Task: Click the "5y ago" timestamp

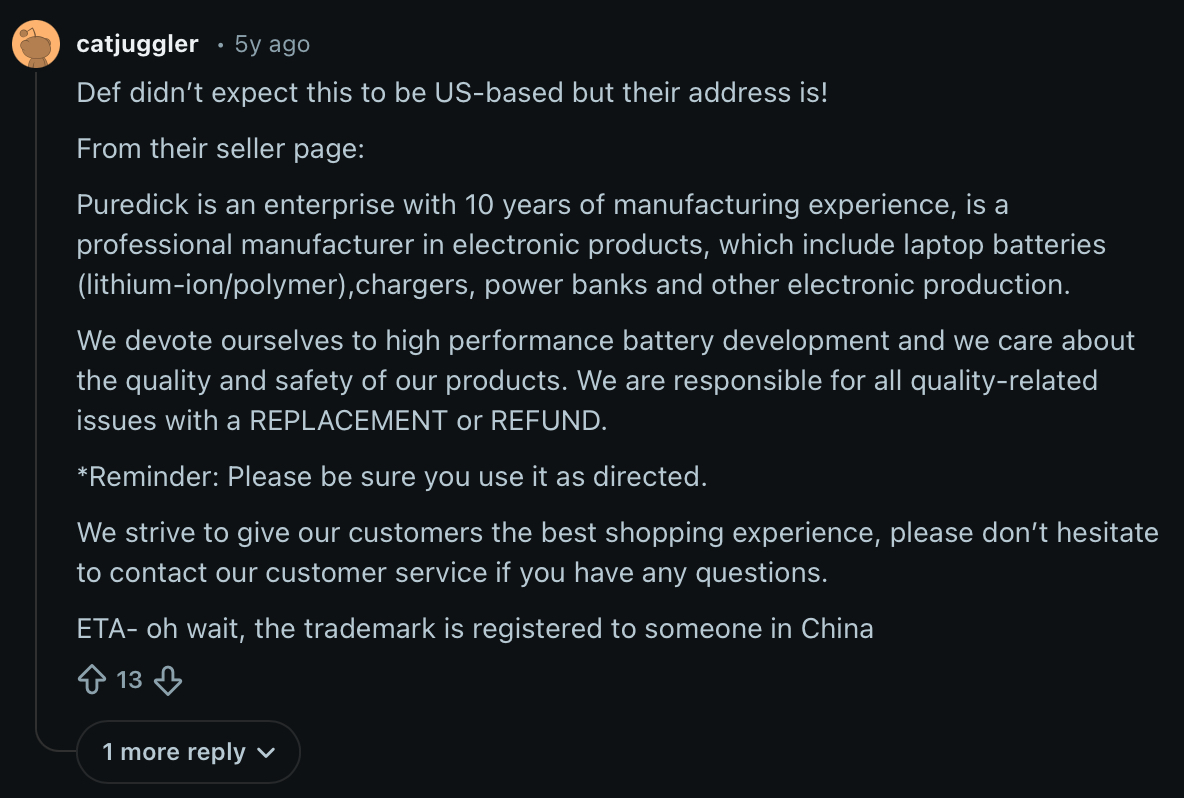Action: (x=272, y=45)
